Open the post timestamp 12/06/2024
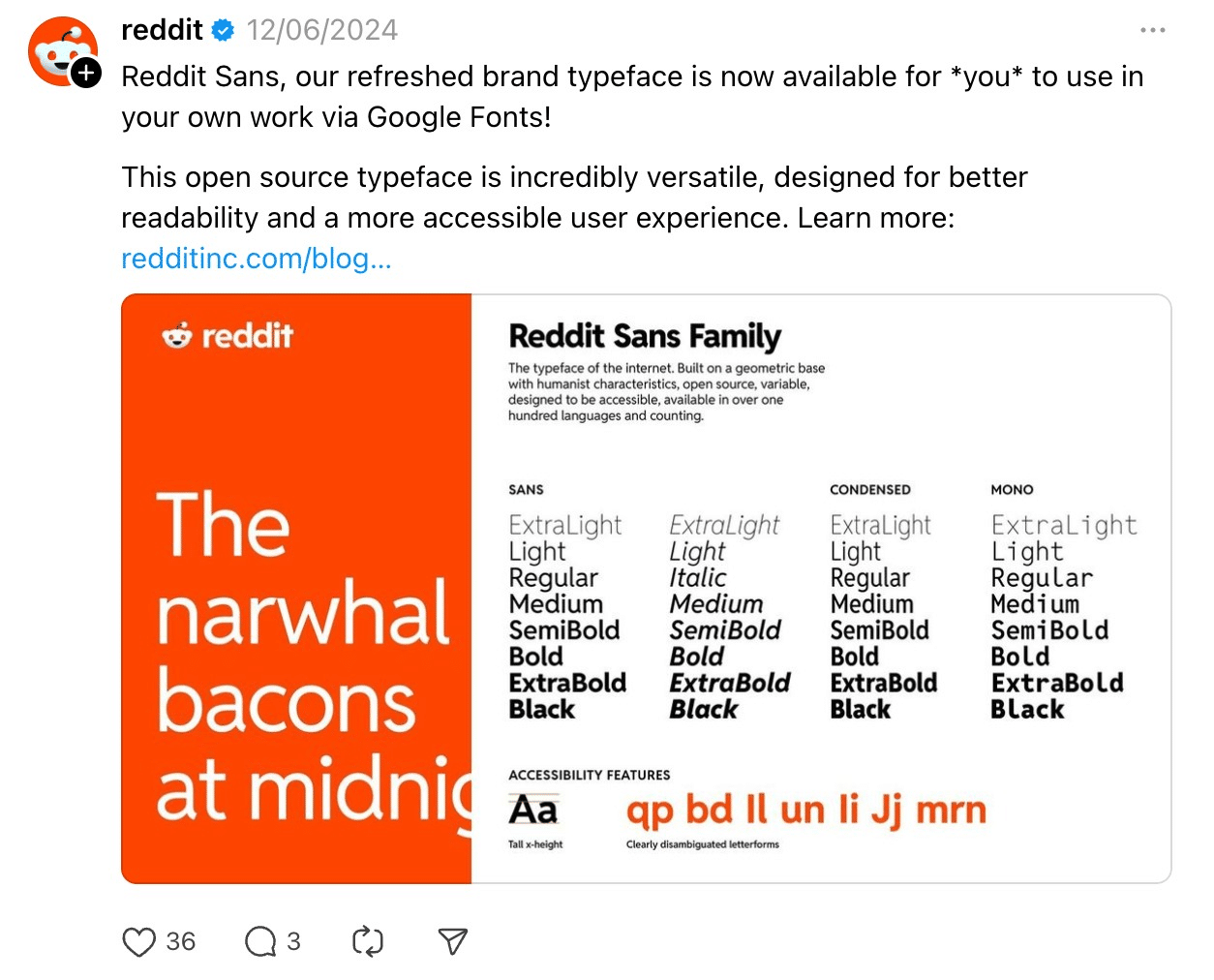The image size is (1214, 980). point(321,29)
